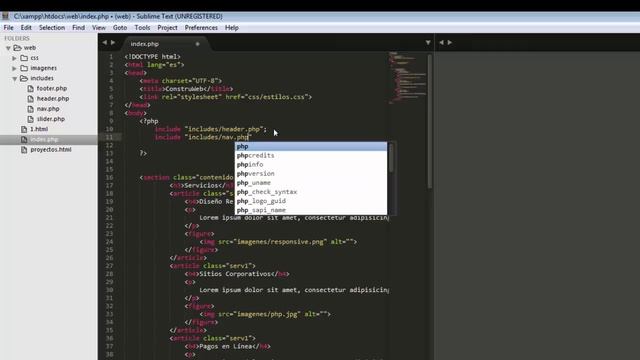Click the unsaved dot on index.php tab
This screenshot has height=360, width=640.
pyautogui.click(x=198, y=44)
